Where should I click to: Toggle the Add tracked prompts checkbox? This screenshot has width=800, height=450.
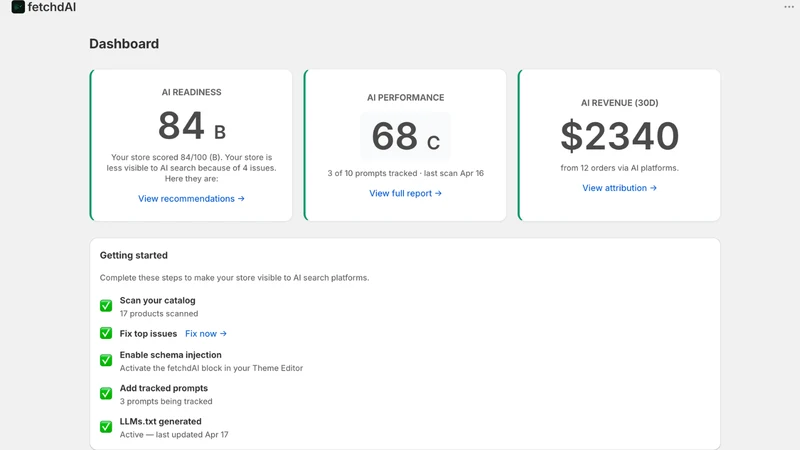[106, 393]
